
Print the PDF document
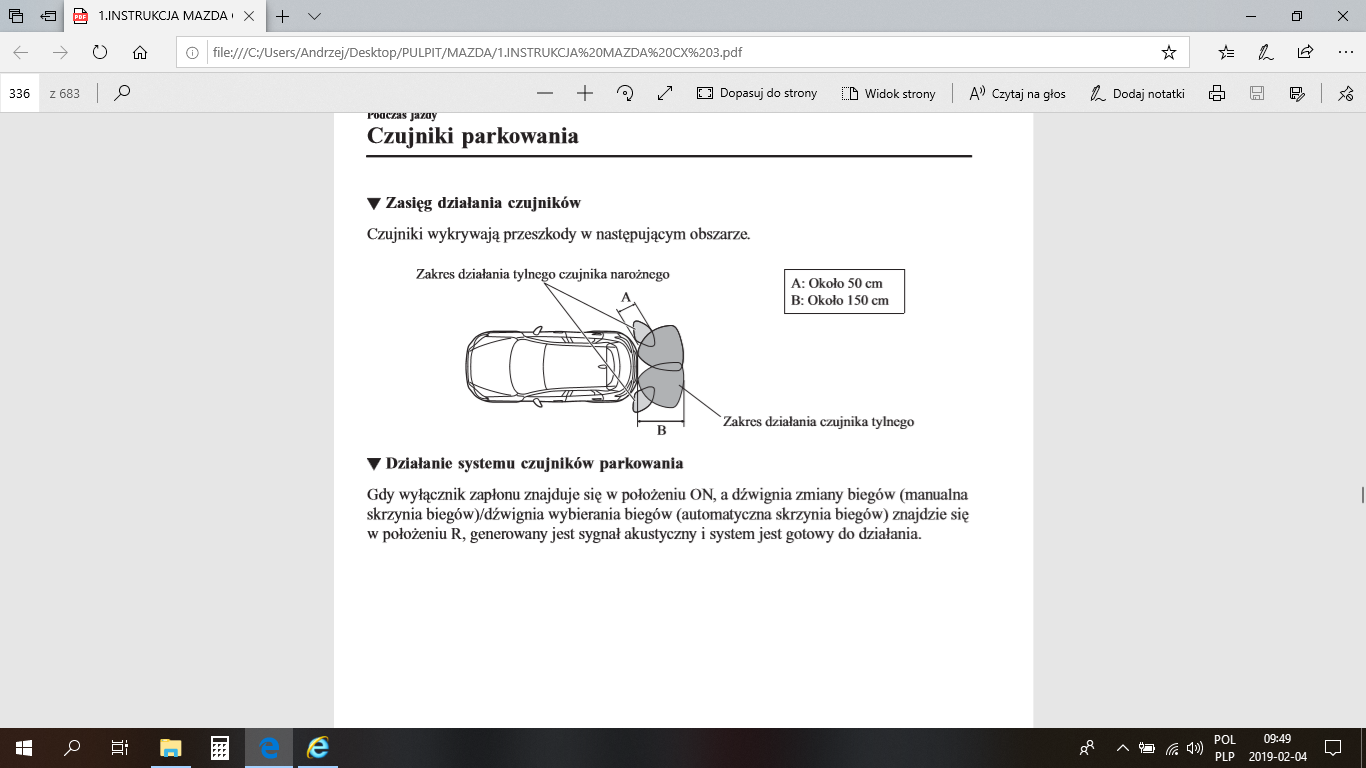pos(1217,93)
